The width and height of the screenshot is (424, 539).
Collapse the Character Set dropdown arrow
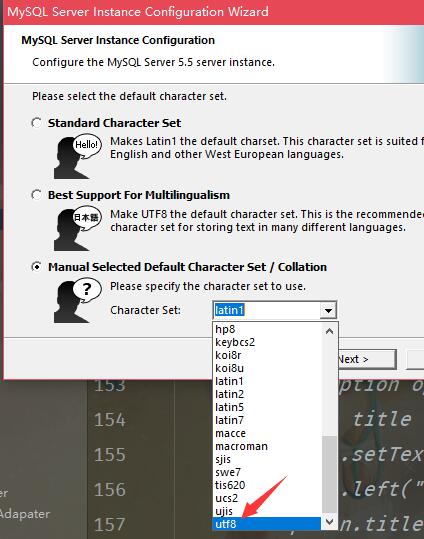328,310
